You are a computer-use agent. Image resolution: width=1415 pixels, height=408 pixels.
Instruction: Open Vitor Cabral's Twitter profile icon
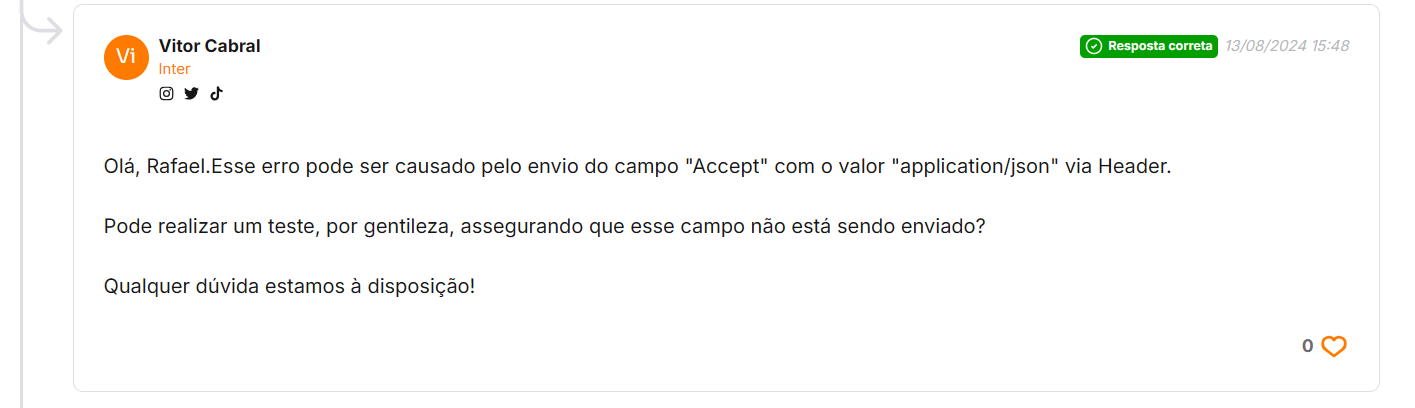tap(191, 93)
